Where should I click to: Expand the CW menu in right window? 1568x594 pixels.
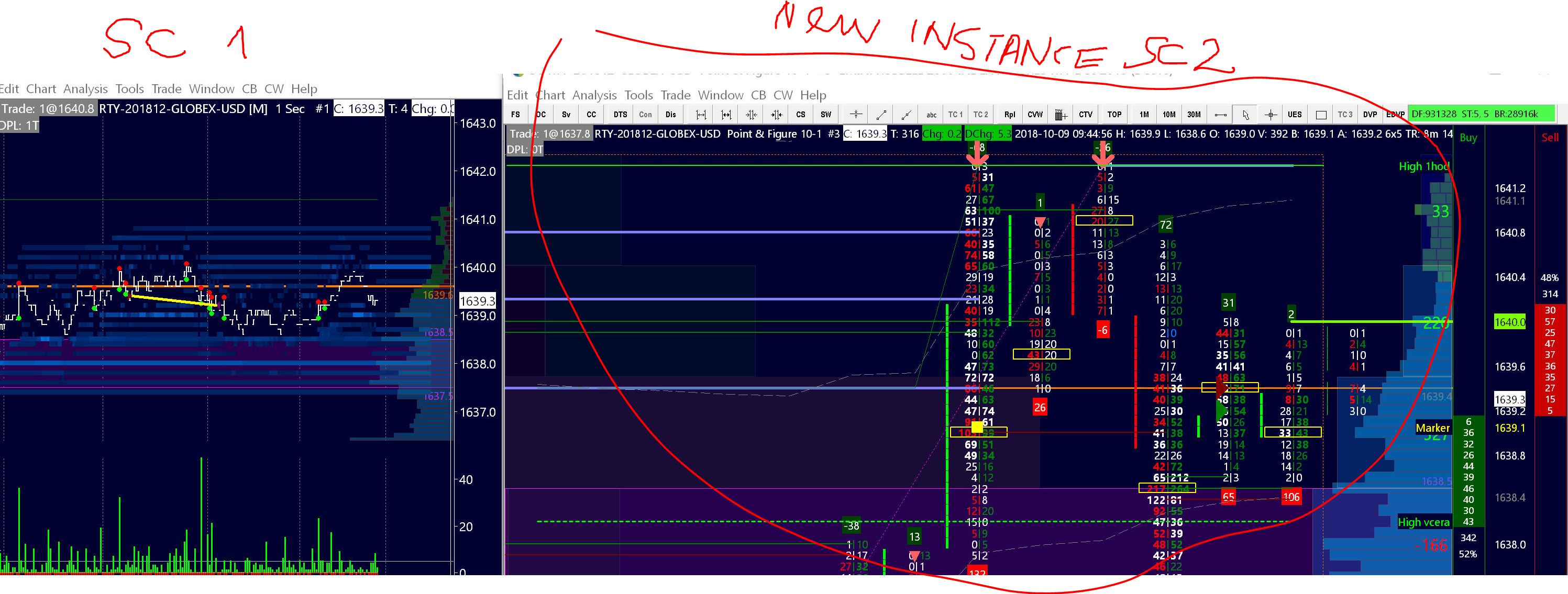783,95
